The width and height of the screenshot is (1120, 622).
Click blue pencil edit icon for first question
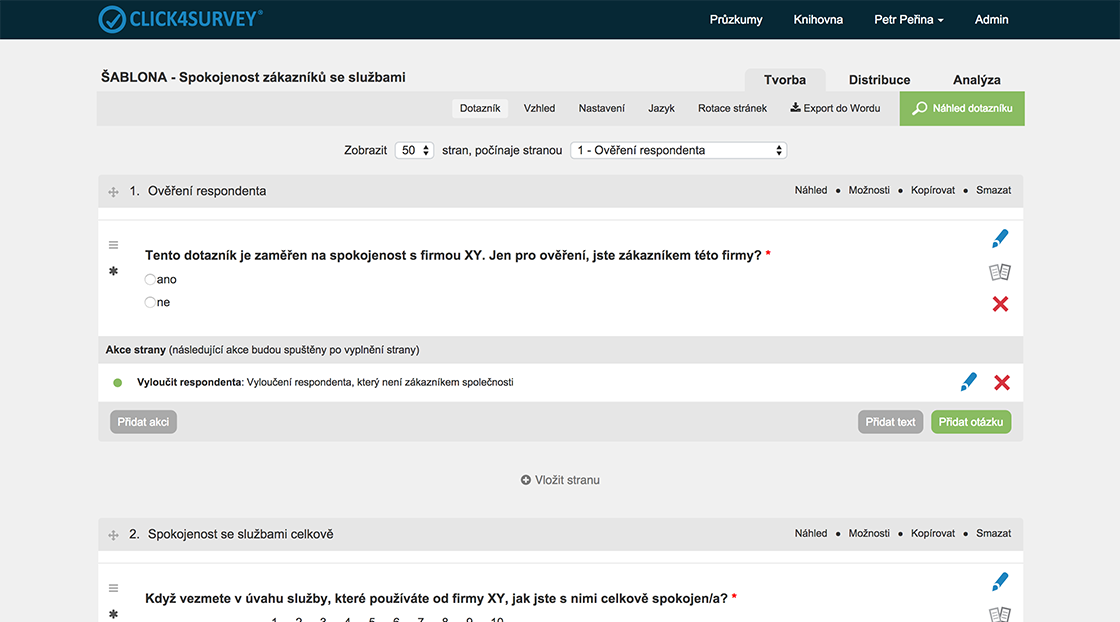pos(1000,239)
